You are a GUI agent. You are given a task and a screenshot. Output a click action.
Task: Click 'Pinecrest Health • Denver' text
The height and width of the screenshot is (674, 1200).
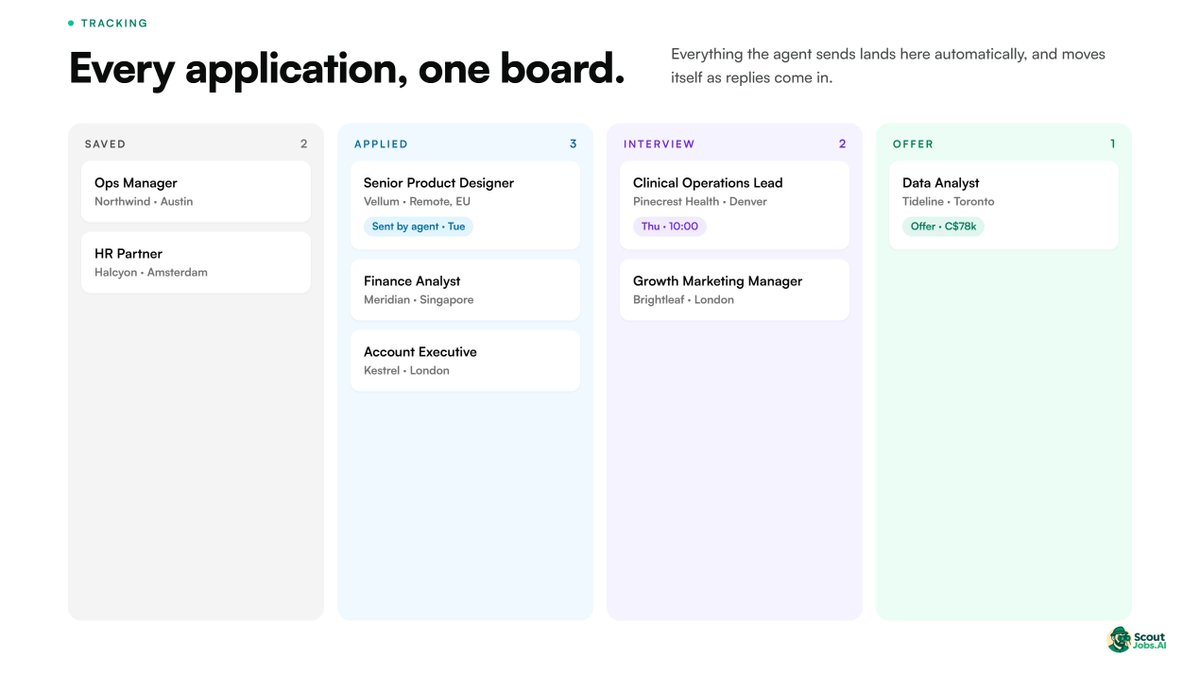(700, 202)
